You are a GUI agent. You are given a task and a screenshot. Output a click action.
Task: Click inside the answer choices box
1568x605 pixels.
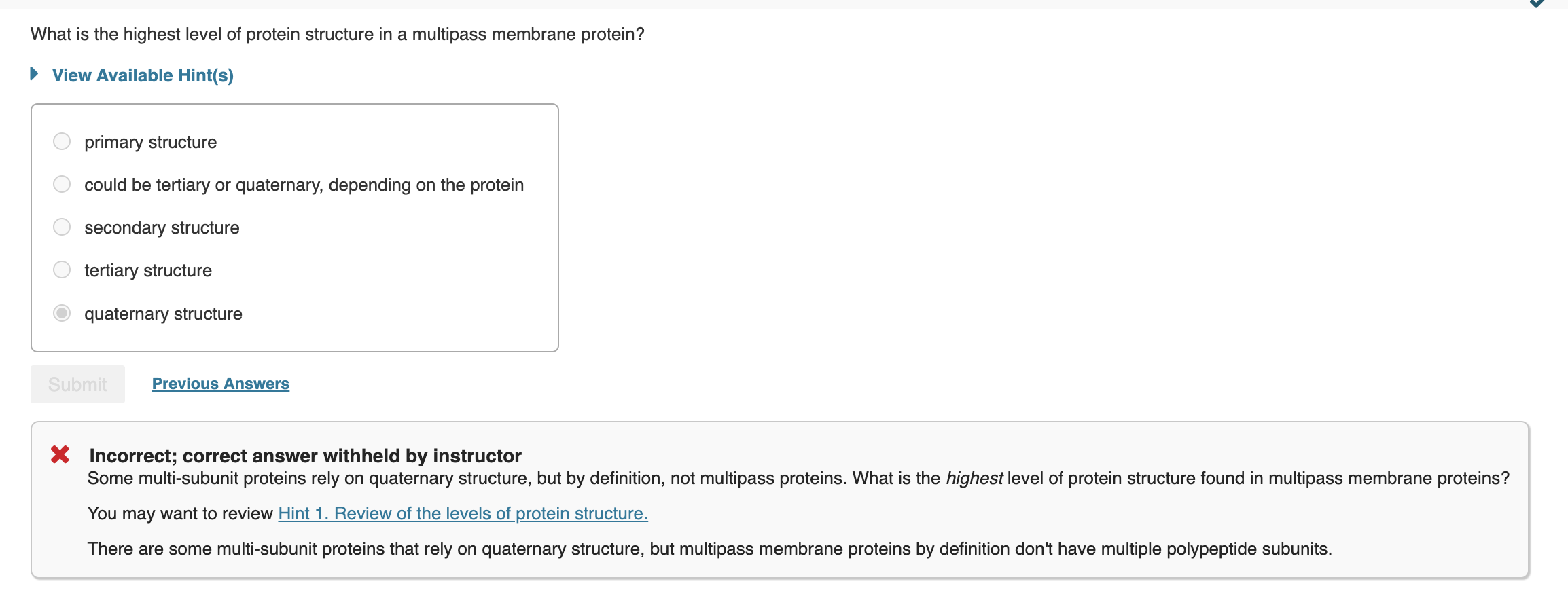point(294,227)
